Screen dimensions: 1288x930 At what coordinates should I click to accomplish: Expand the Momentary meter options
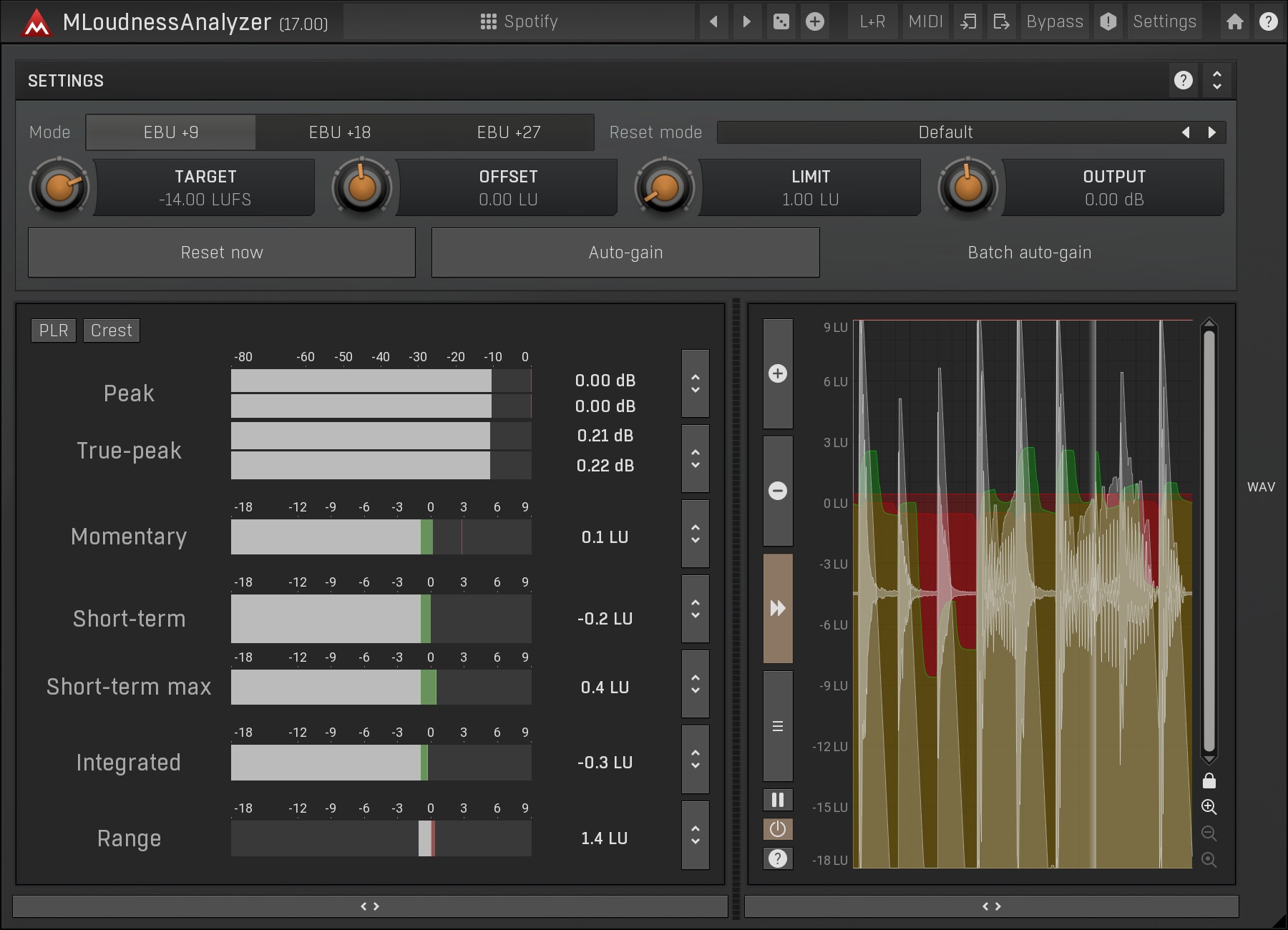coord(695,534)
